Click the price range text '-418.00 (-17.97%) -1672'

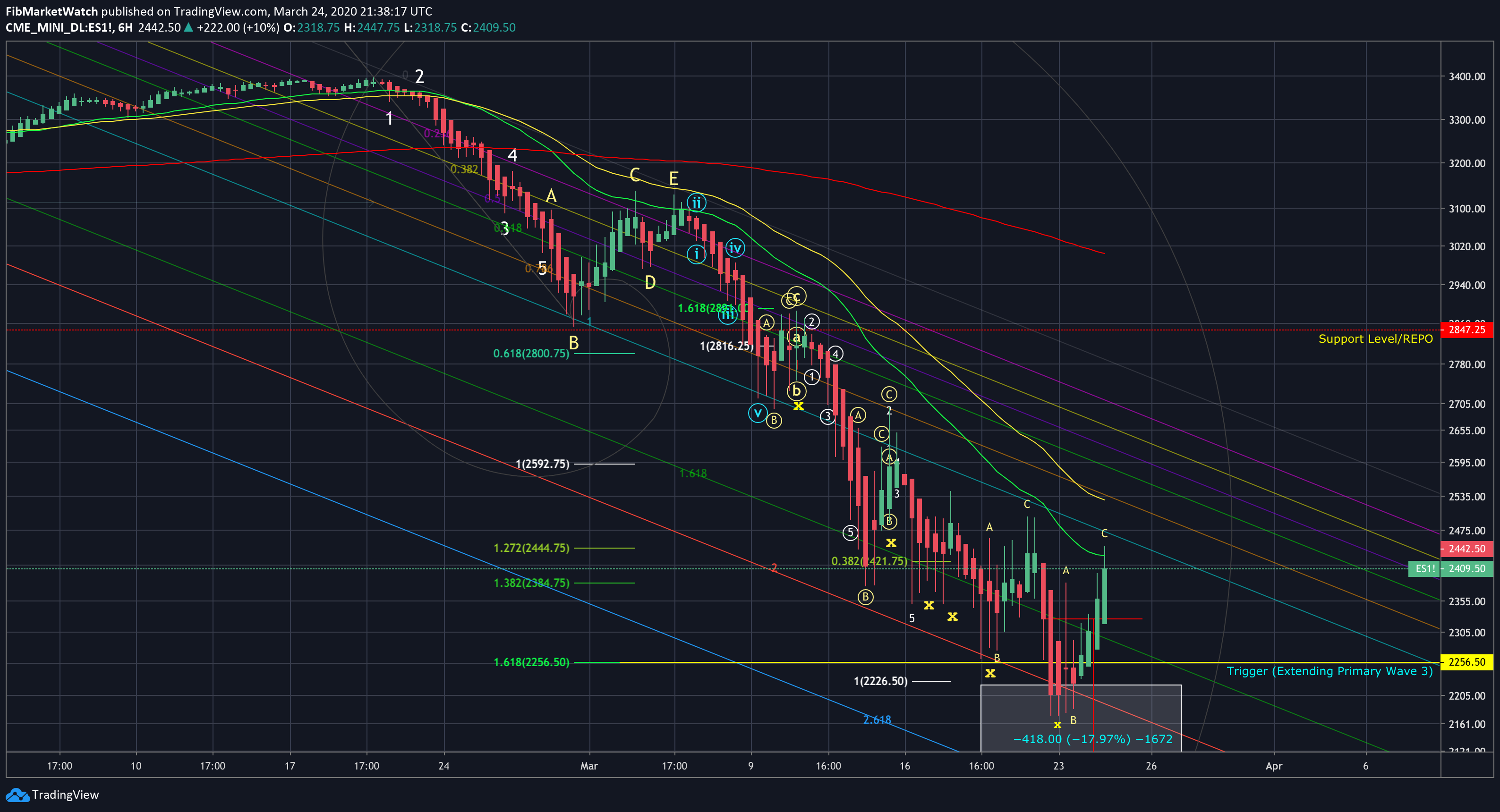[1093, 739]
